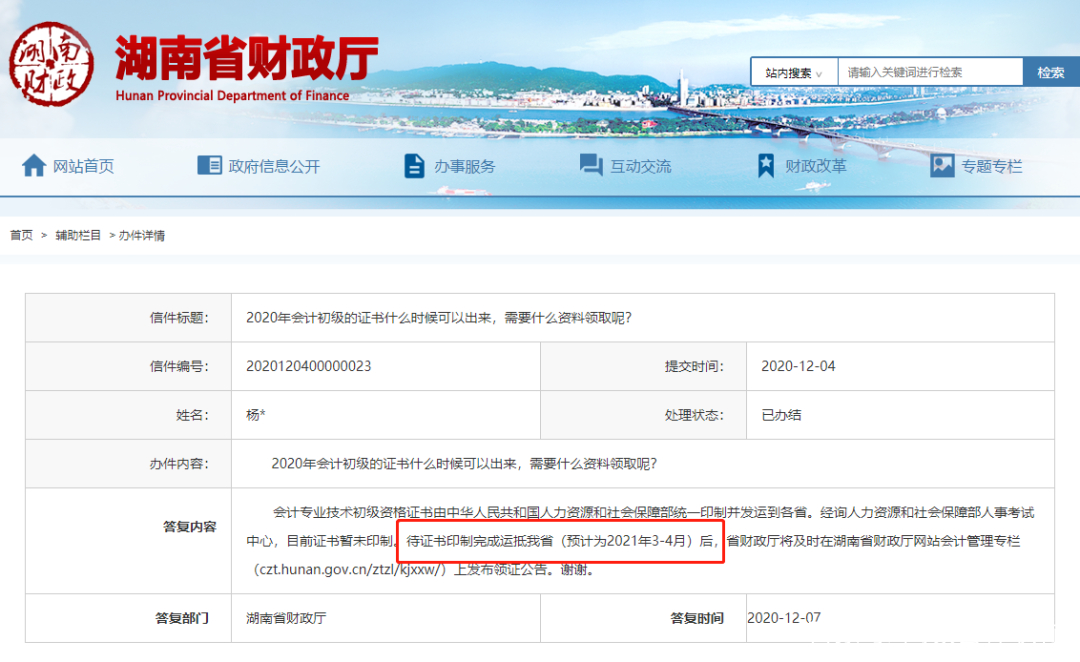Click the 信件标题 label cell
1080x662 pixels.
(x=129, y=318)
